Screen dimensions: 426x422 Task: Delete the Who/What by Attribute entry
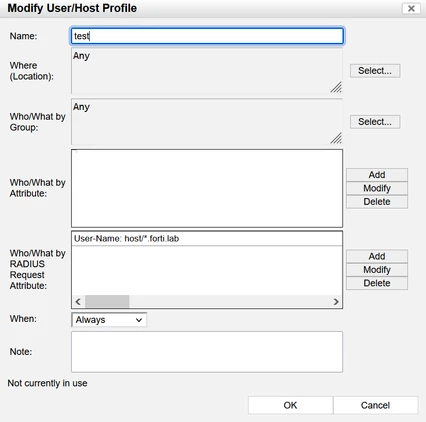377,202
